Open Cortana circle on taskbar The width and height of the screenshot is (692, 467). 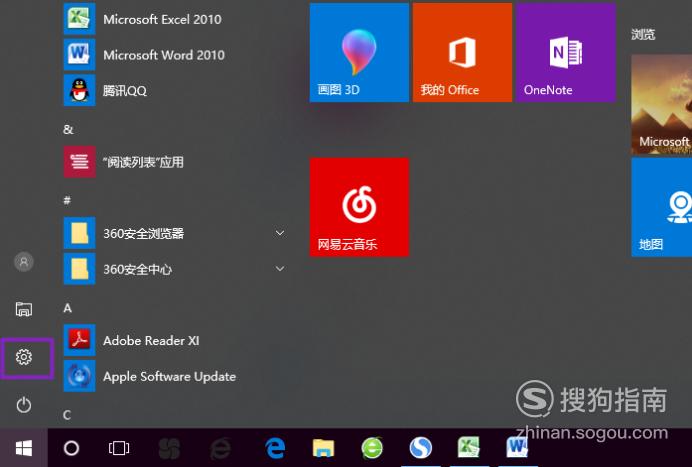71,448
